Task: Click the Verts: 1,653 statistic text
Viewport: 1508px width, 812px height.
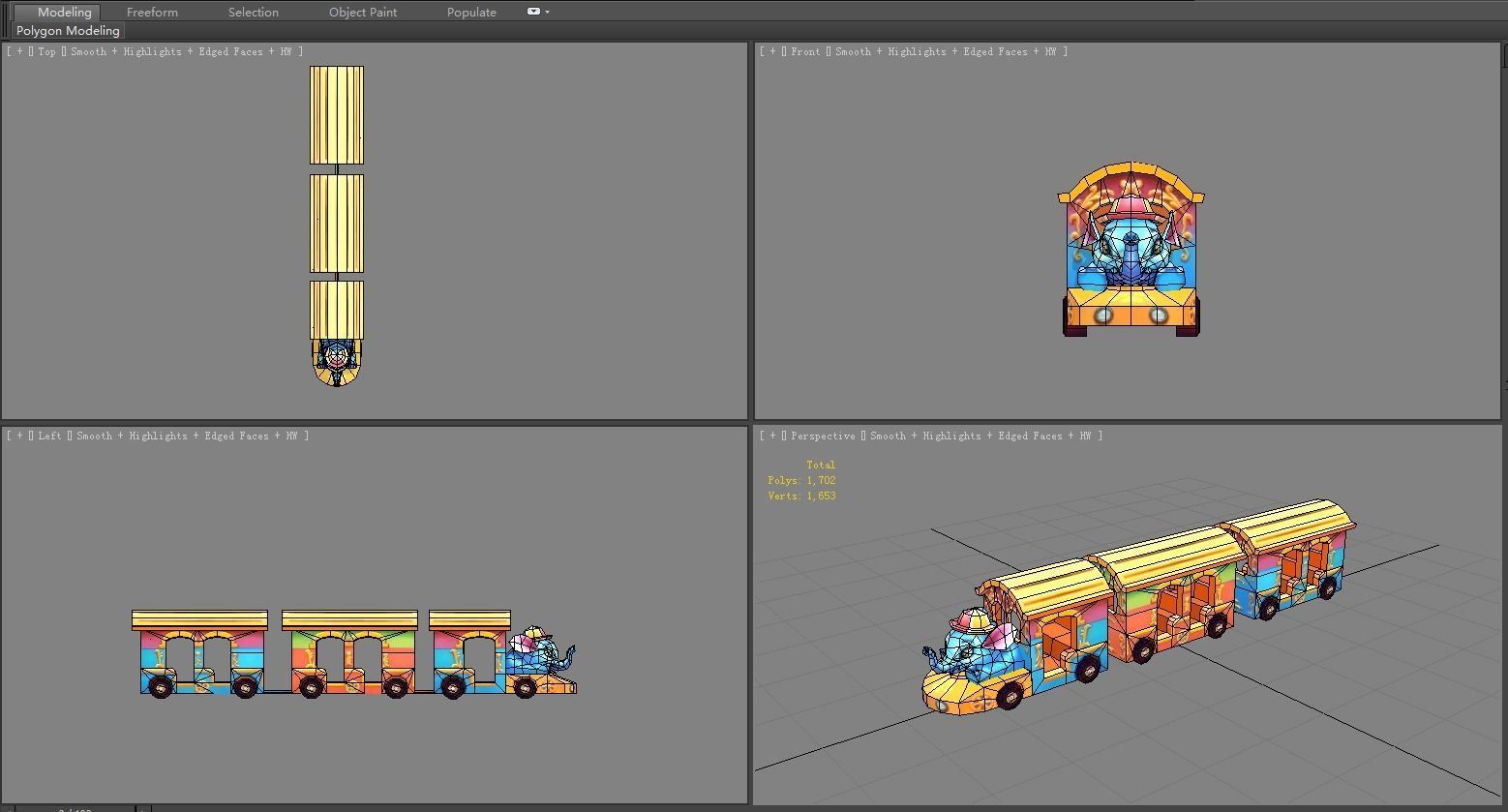Action: point(801,496)
